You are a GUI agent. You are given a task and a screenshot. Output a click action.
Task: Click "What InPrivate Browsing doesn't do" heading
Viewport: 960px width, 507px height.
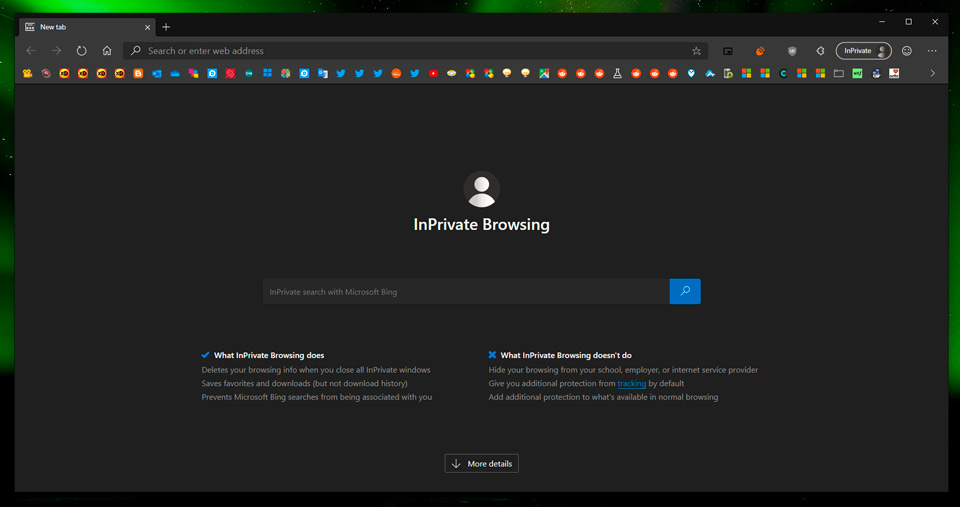coord(566,355)
